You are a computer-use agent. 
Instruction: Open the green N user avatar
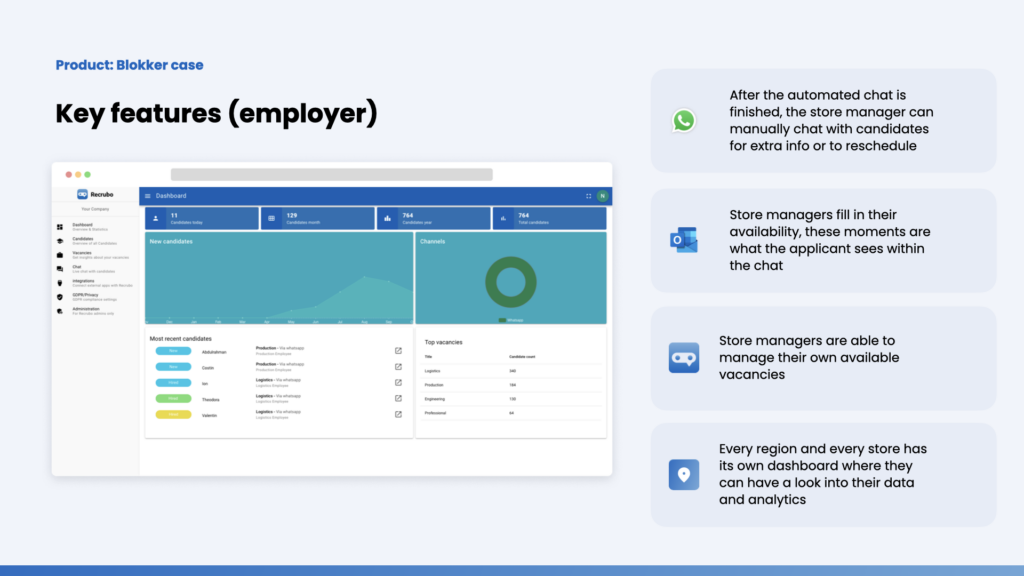[x=603, y=196]
